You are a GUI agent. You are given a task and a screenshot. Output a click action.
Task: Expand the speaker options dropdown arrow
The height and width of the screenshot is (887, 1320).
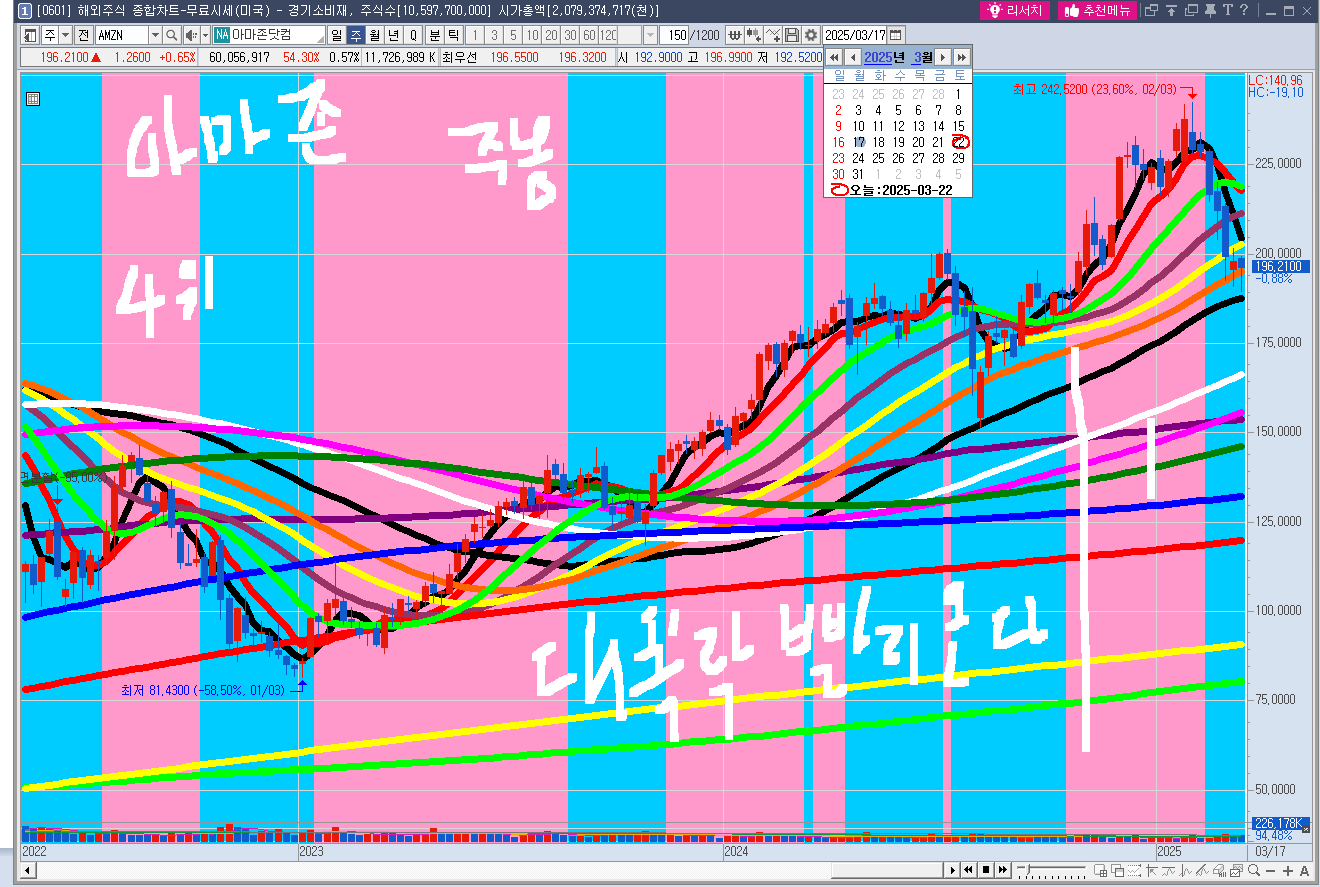pyautogui.click(x=205, y=35)
